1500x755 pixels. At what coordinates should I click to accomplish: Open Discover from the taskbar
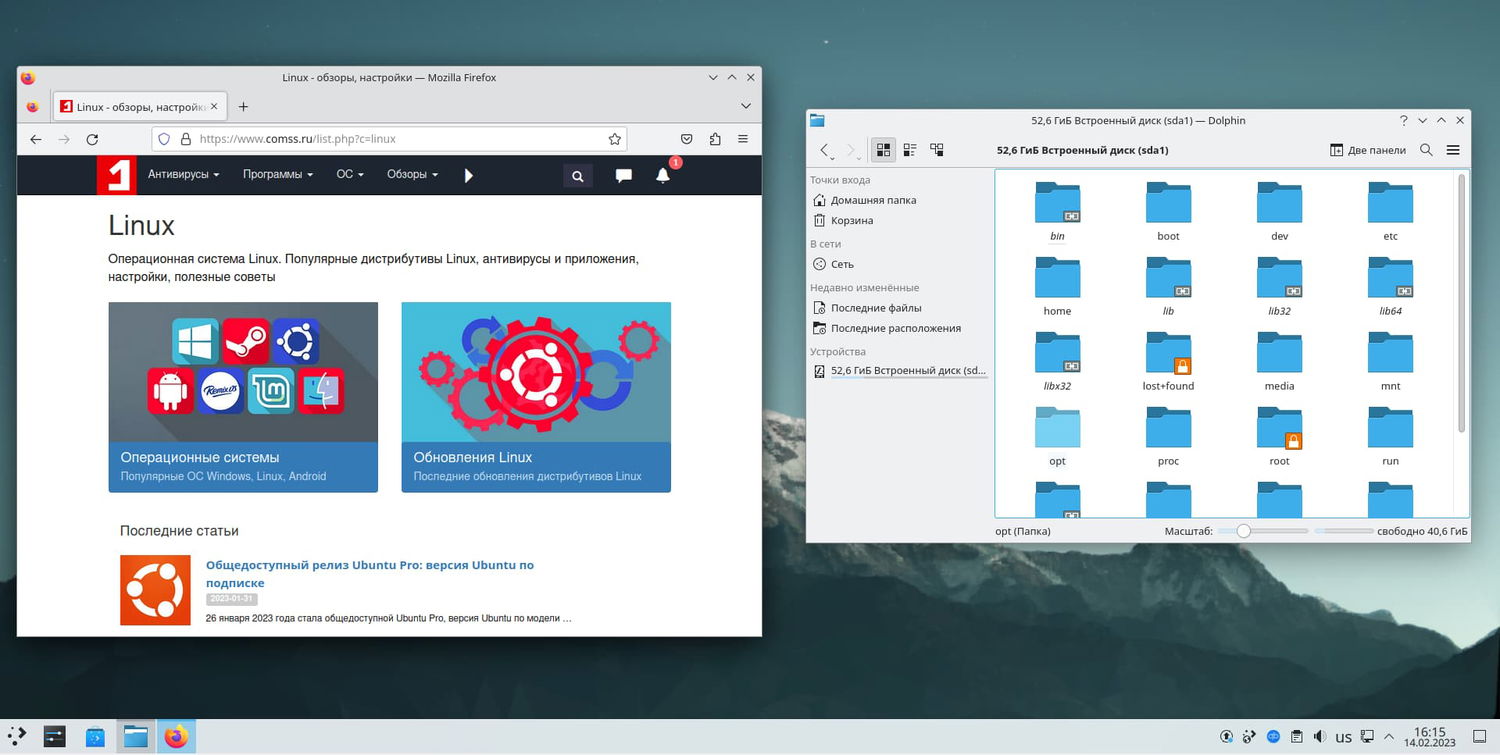[x=96, y=737]
